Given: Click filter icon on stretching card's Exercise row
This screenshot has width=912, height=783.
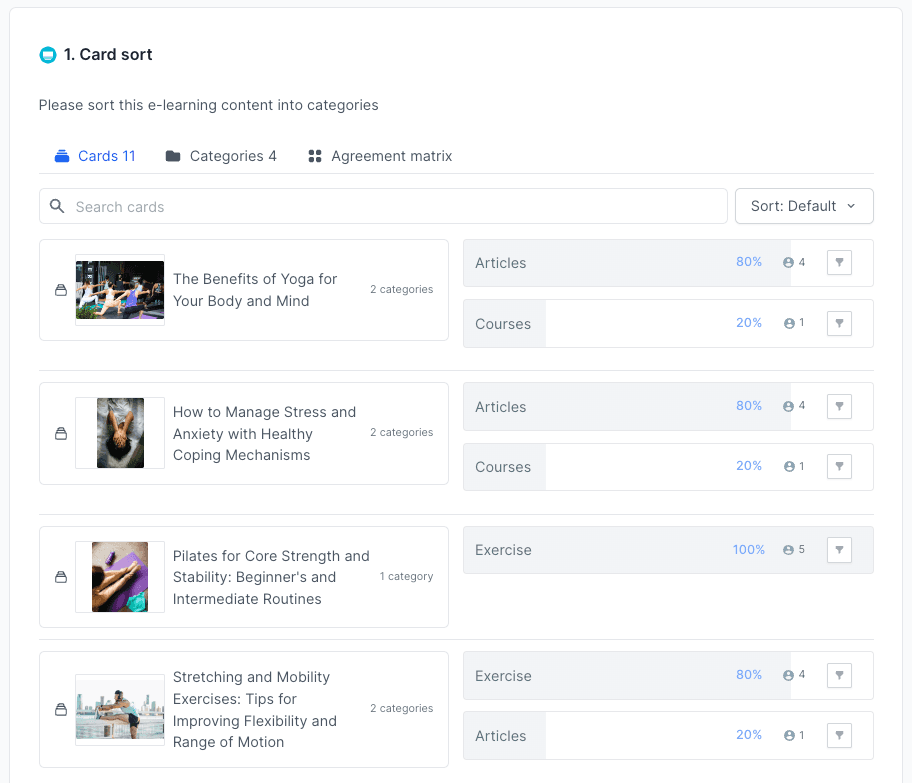Looking at the screenshot, I should (839, 676).
